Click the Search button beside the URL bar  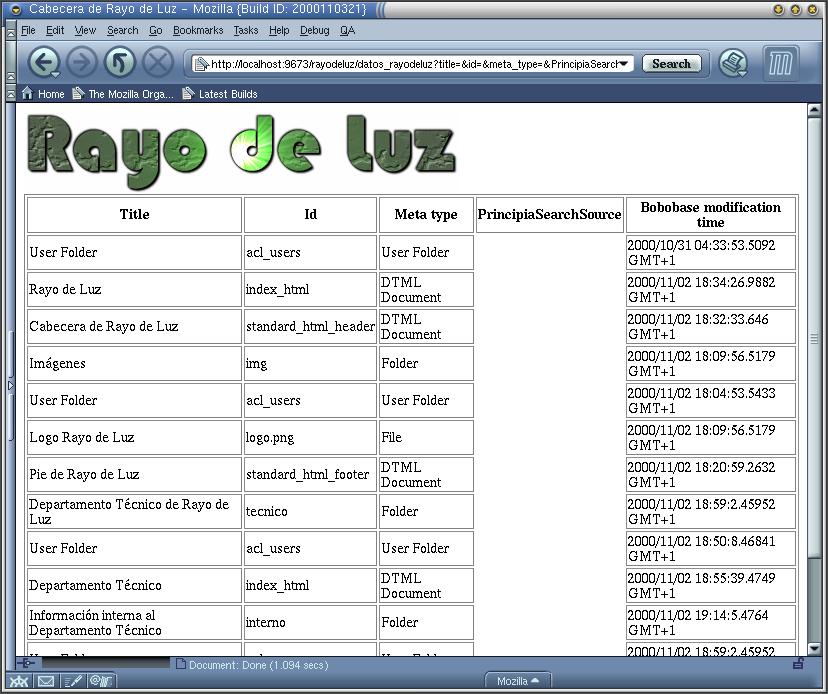tap(671, 64)
